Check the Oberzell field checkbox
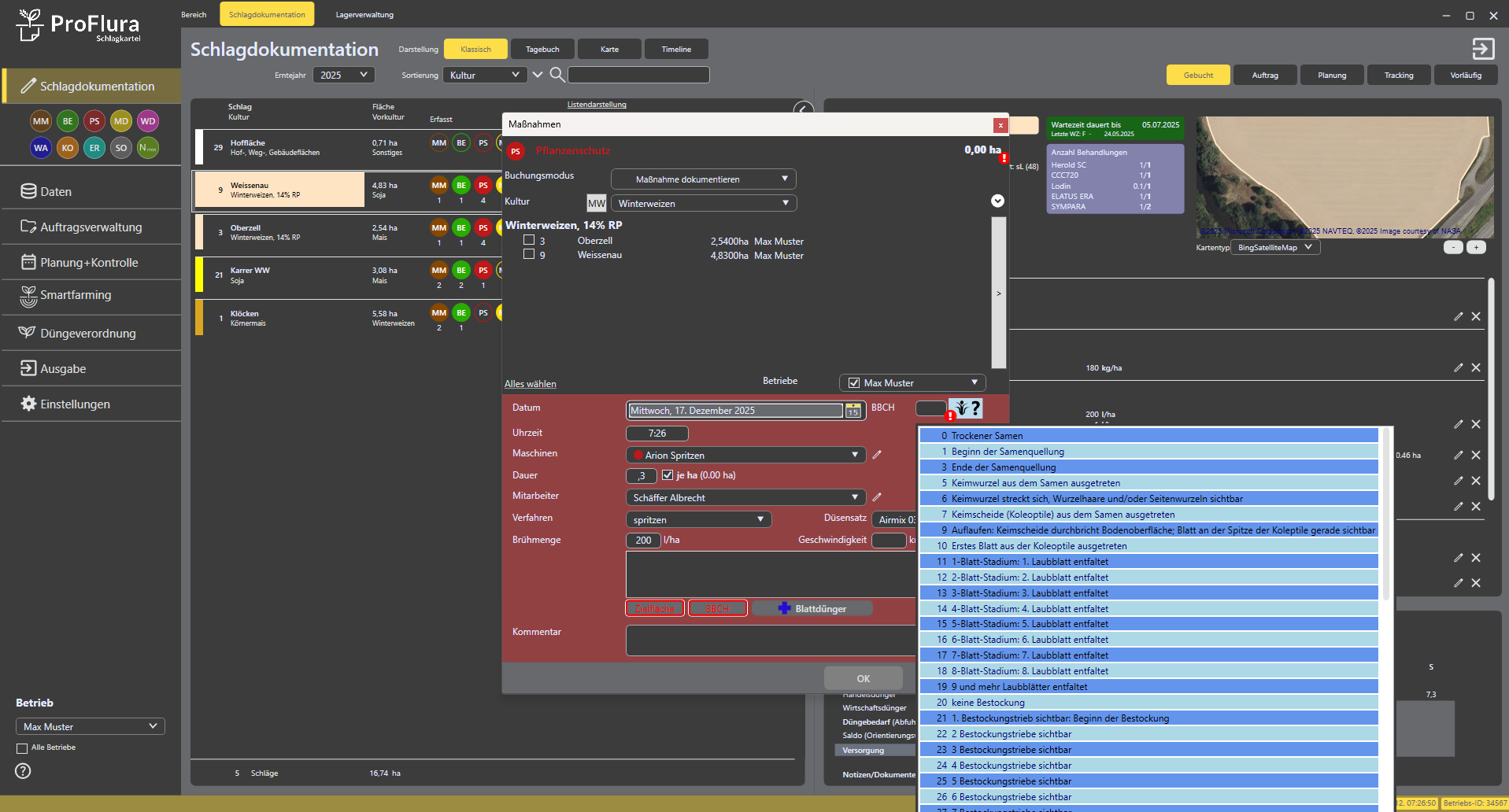Image resolution: width=1509 pixels, height=812 pixels. coord(529,241)
